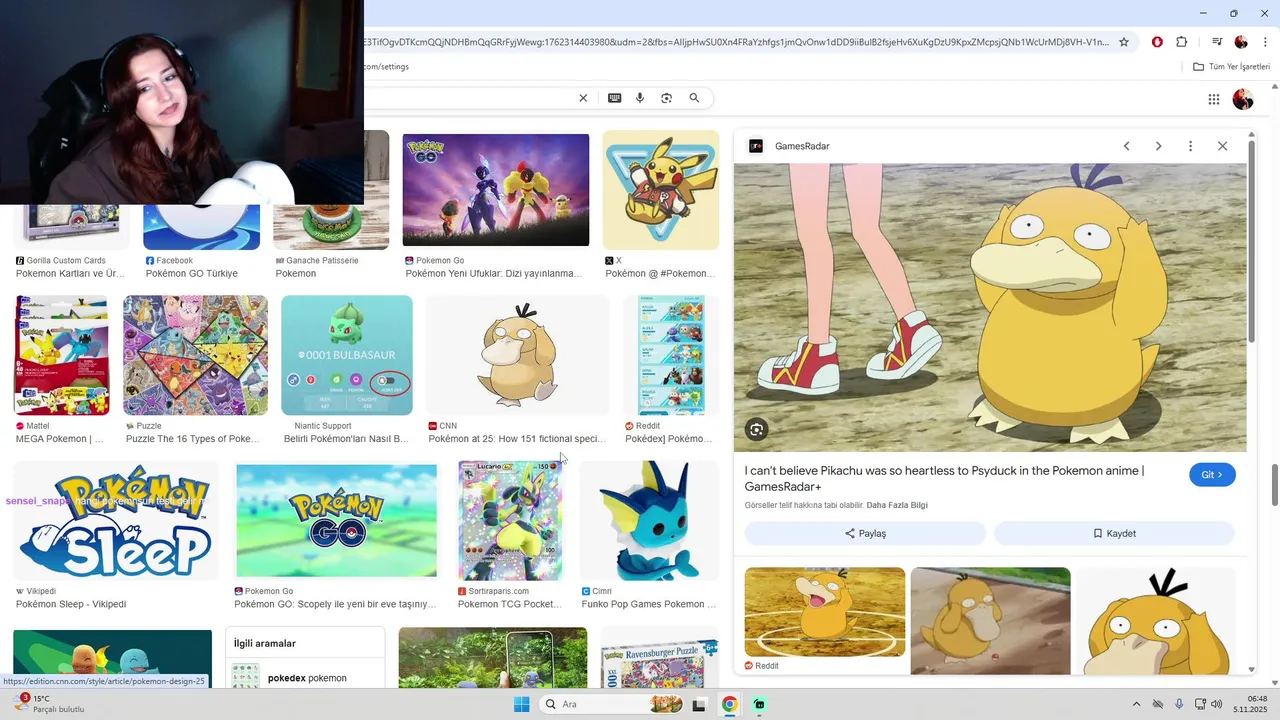Select the Sortiraparis Pokemon TCG card thumbnail
Viewport: 1280px width, 720px height.
pyautogui.click(x=510, y=520)
